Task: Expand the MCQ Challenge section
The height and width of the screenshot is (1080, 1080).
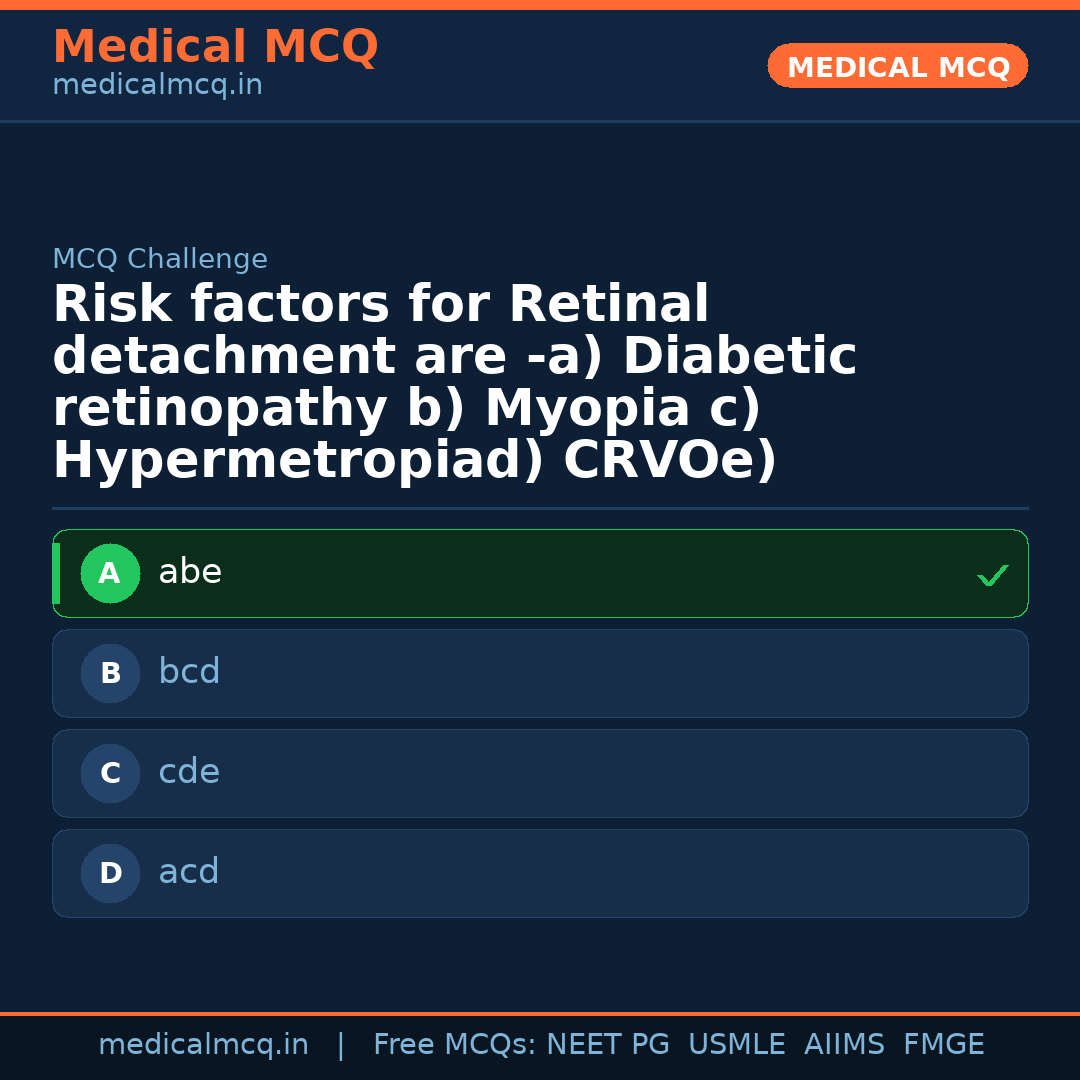Action: [x=160, y=258]
